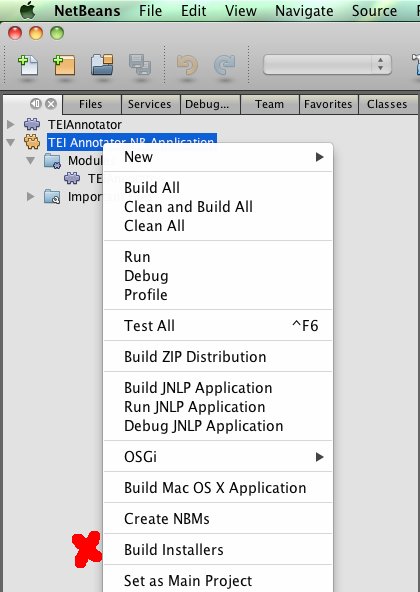The width and height of the screenshot is (420, 592).
Task: Switch to the Files tab
Action: pos(91,104)
